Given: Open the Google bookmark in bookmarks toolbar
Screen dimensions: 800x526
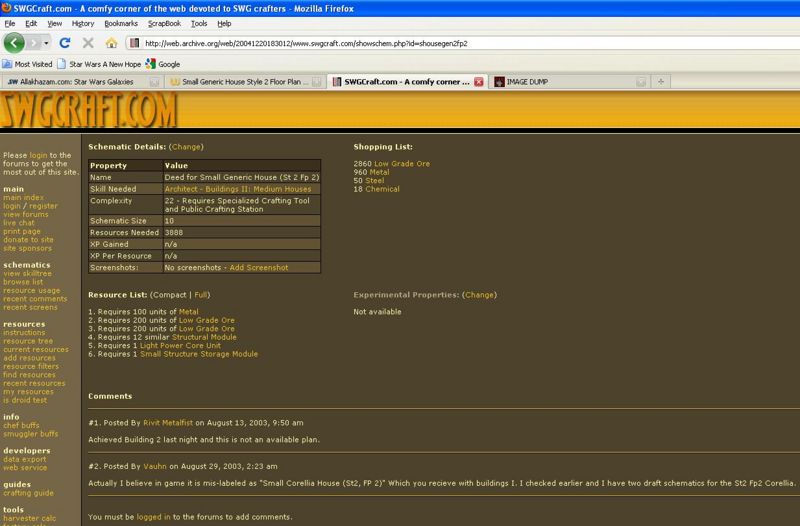Looking at the screenshot, I should click(x=167, y=63).
